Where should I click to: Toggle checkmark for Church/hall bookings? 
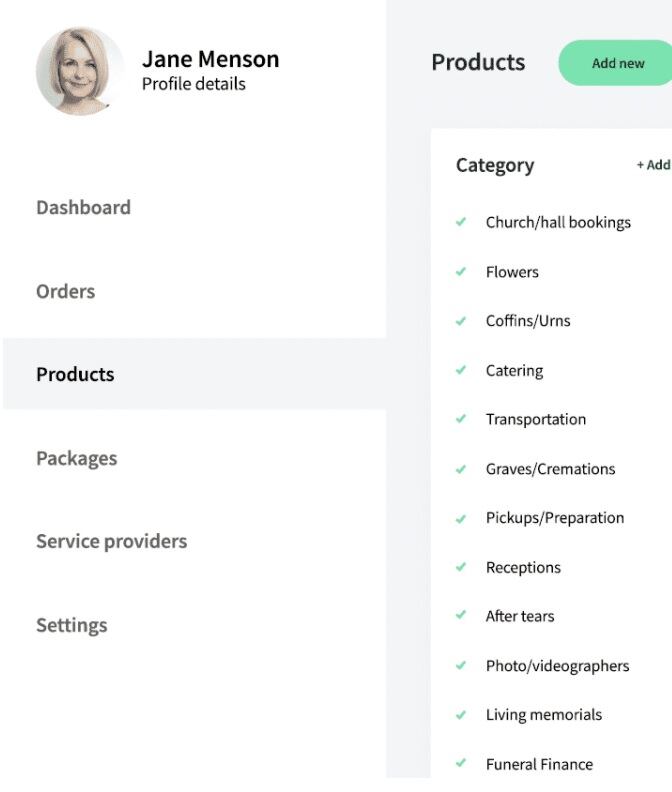[x=461, y=222]
